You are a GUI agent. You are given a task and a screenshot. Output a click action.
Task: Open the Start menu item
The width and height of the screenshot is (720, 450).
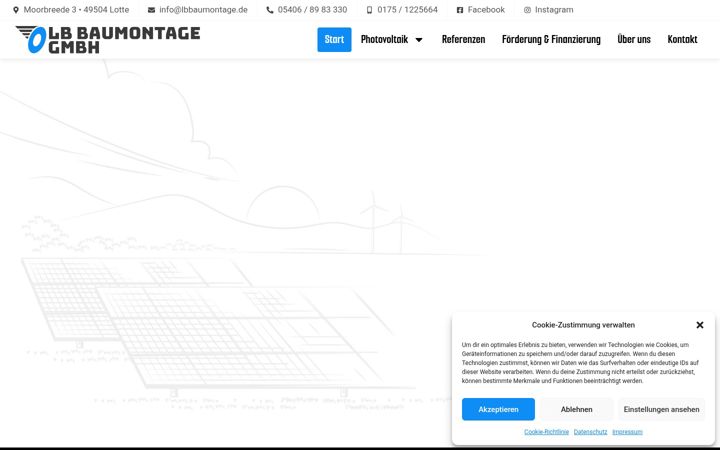(x=334, y=39)
